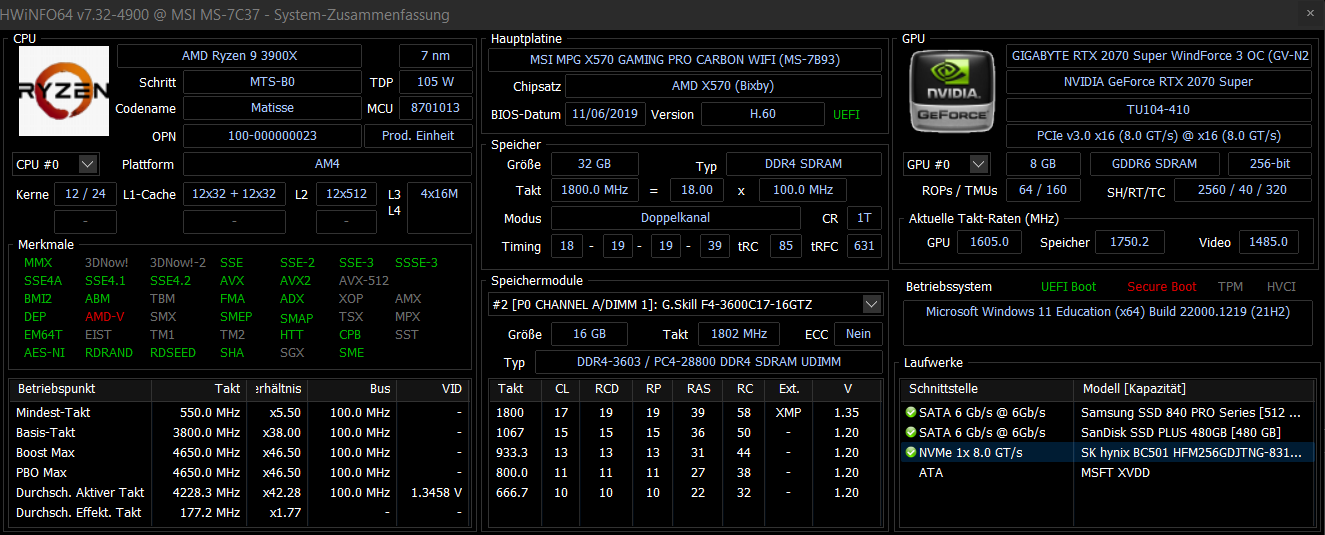
Task: Click the AMD X570 (Bixby) chipset field
Action: [x=724, y=86]
